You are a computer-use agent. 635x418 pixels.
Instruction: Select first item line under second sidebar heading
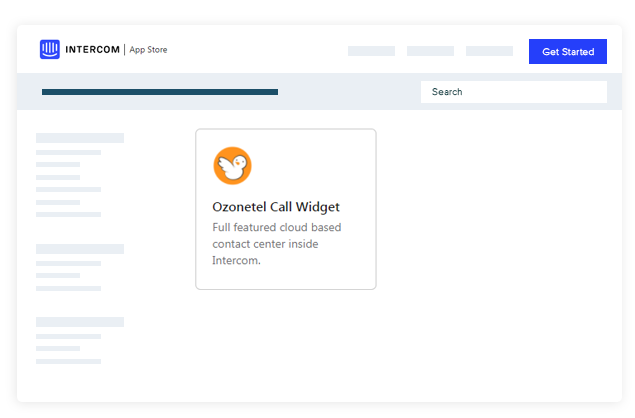pos(68,264)
